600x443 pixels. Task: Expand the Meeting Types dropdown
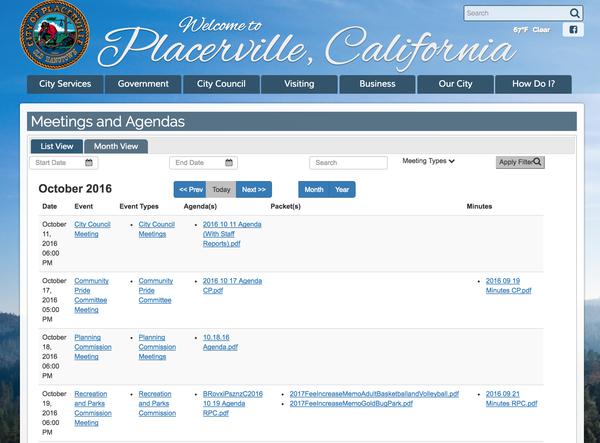pos(428,161)
